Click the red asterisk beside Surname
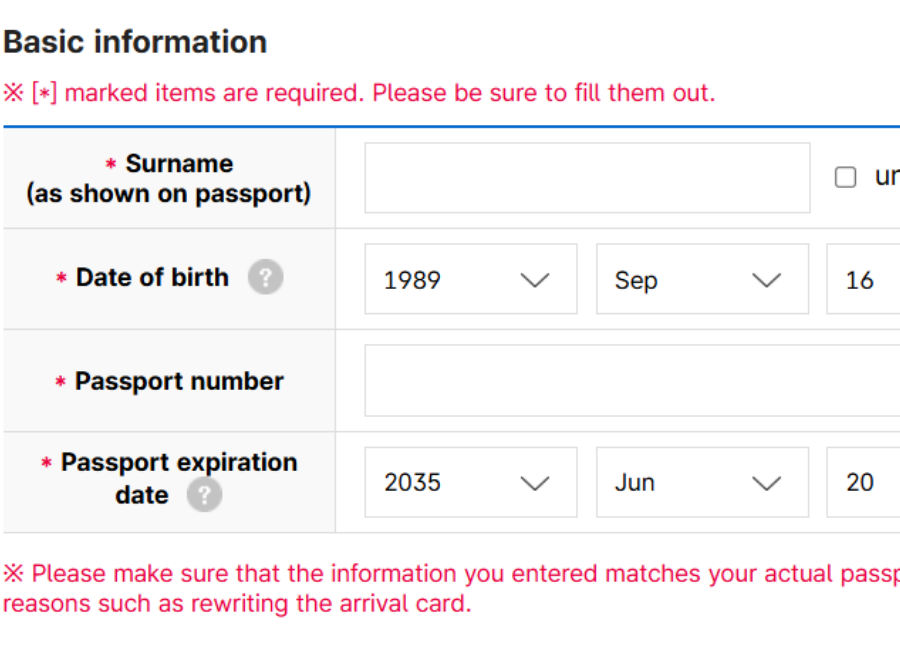This screenshot has width=900, height=650. [111, 164]
